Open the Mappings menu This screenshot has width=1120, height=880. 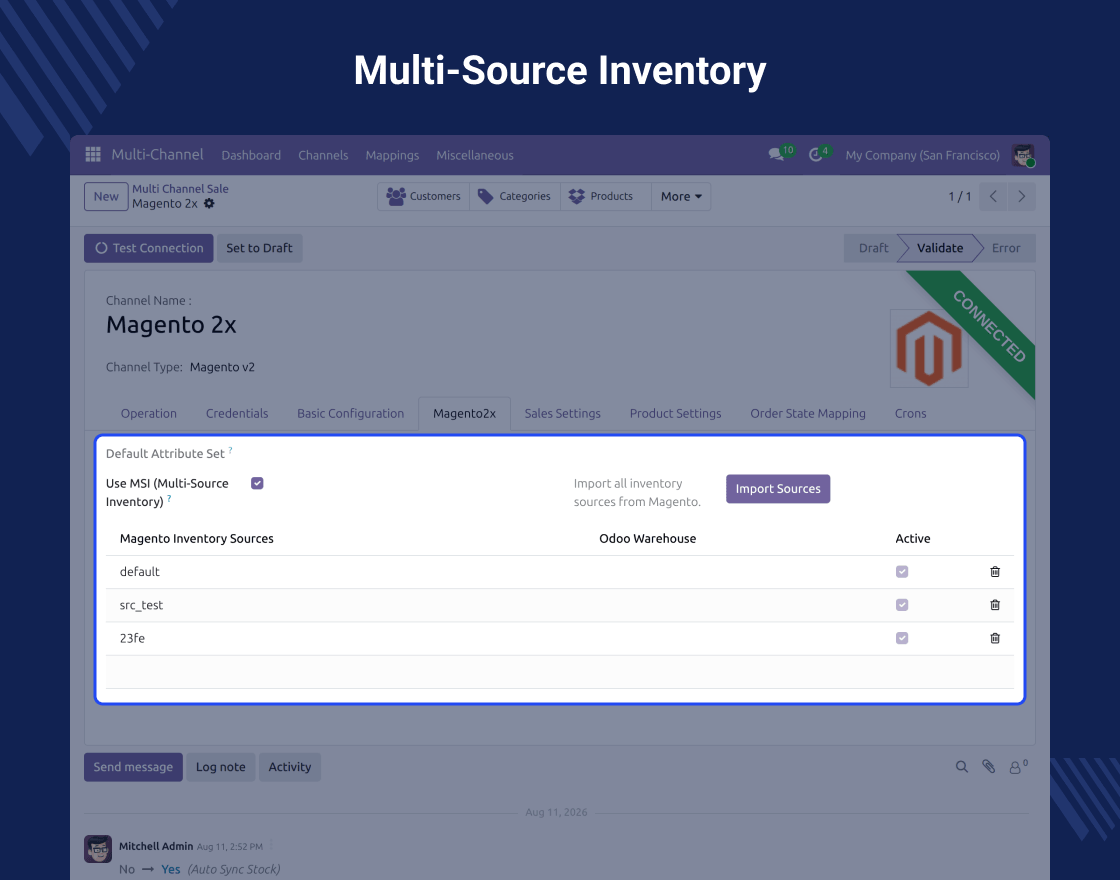pos(392,155)
